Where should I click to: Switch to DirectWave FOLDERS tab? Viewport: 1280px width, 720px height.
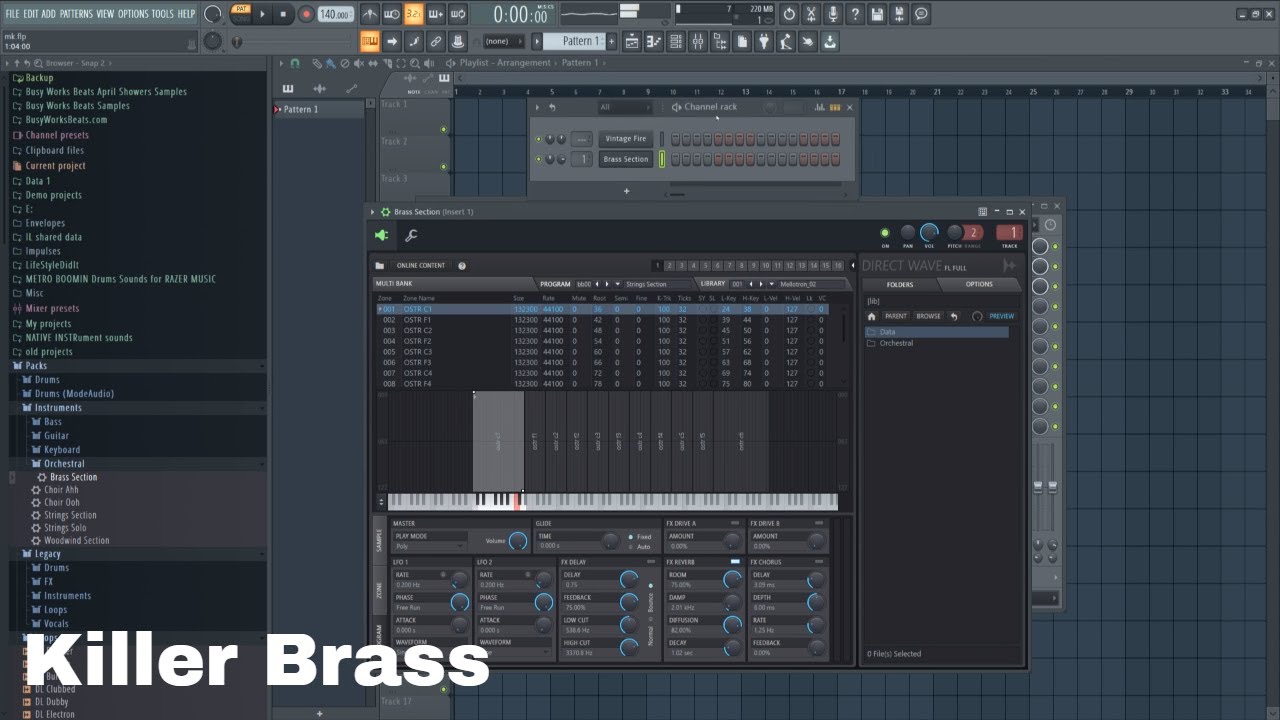tap(900, 285)
